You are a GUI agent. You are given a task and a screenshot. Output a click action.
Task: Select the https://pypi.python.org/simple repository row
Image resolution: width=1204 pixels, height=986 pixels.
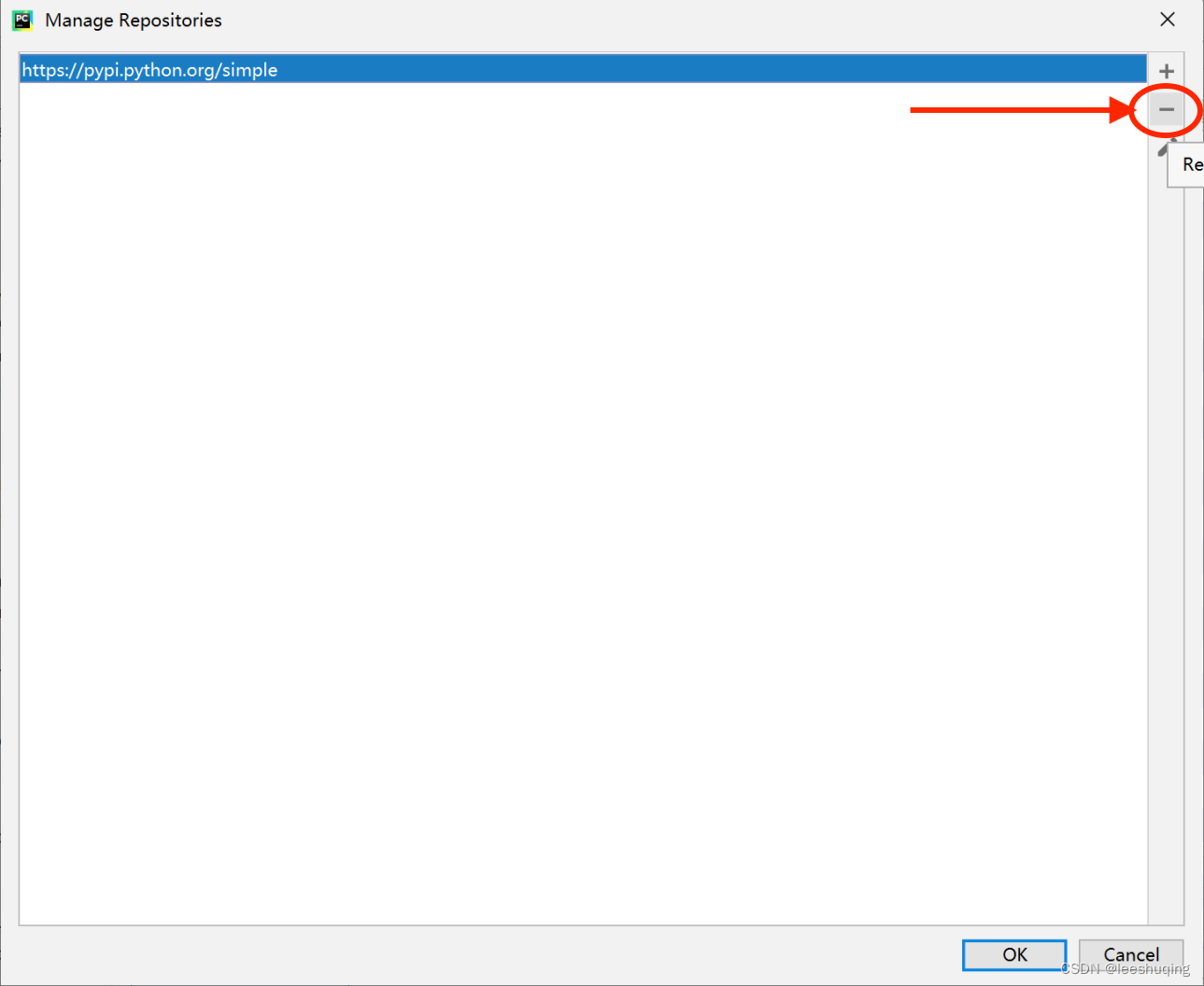point(583,69)
